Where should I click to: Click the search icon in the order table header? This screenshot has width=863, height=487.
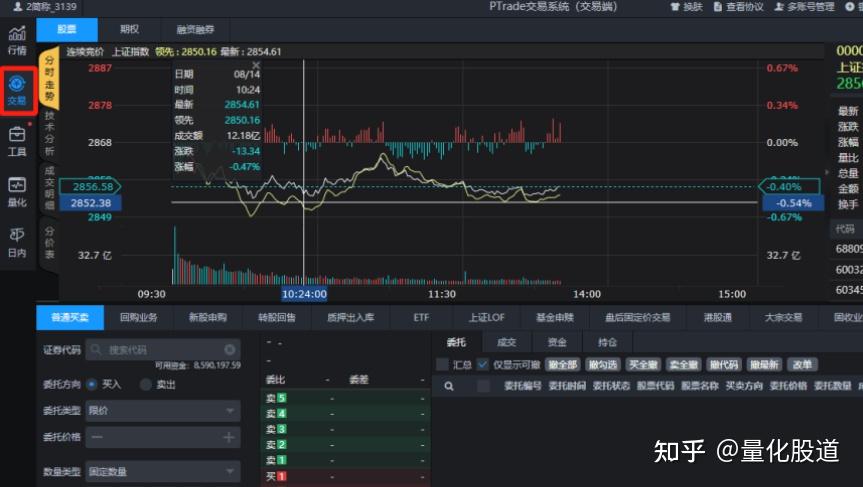[x=449, y=386]
